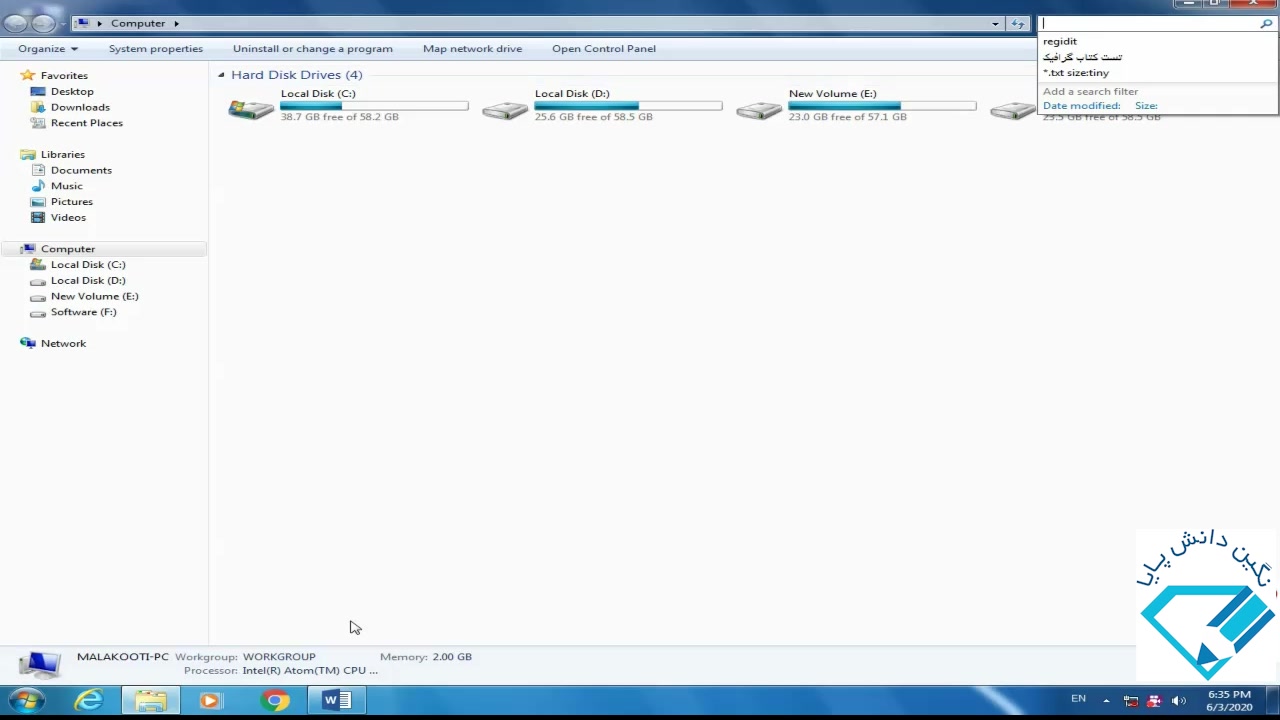Image resolution: width=1280 pixels, height=720 pixels.
Task: Click Open Control Panel in the toolbar
Action: coord(604,49)
